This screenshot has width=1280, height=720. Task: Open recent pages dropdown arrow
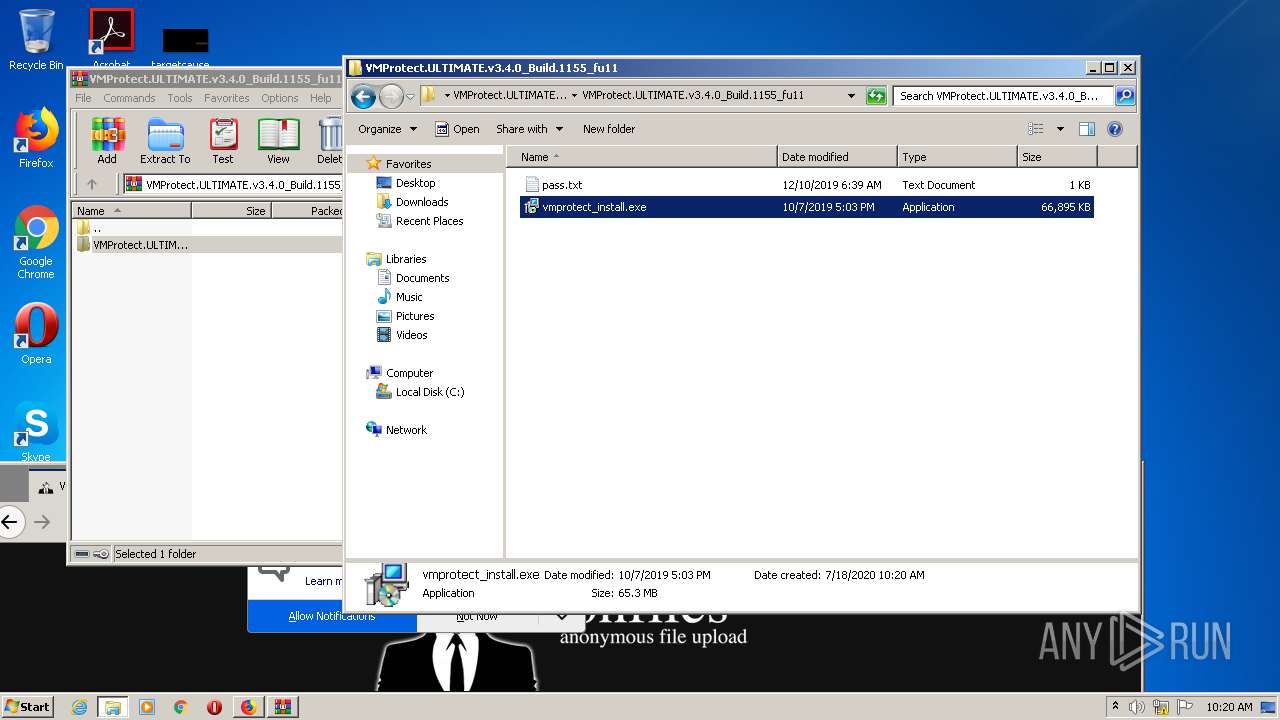[410, 97]
